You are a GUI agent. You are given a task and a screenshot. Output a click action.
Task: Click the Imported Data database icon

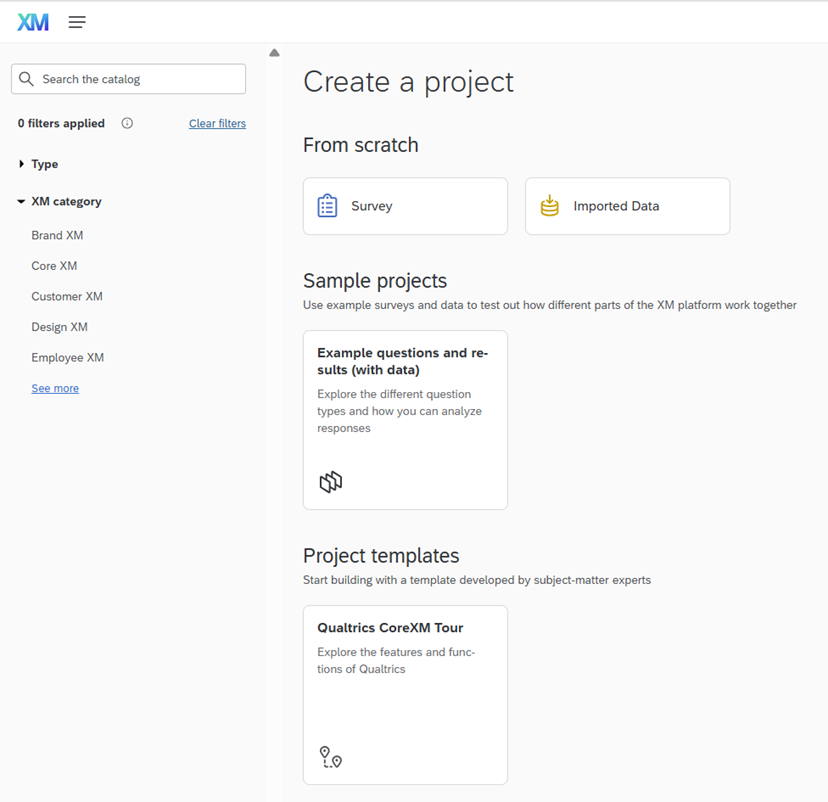[x=549, y=206]
